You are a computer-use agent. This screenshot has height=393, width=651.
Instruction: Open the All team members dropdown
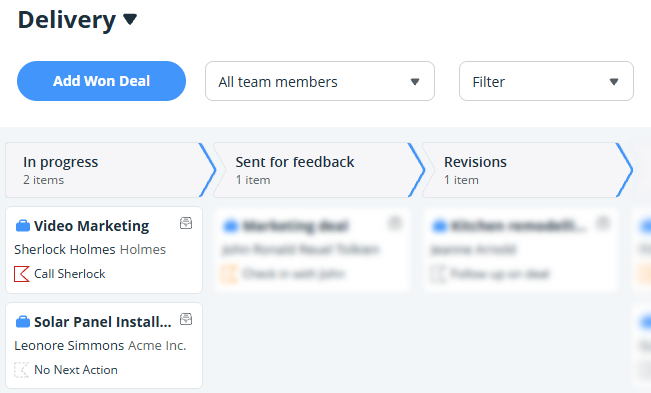point(320,81)
